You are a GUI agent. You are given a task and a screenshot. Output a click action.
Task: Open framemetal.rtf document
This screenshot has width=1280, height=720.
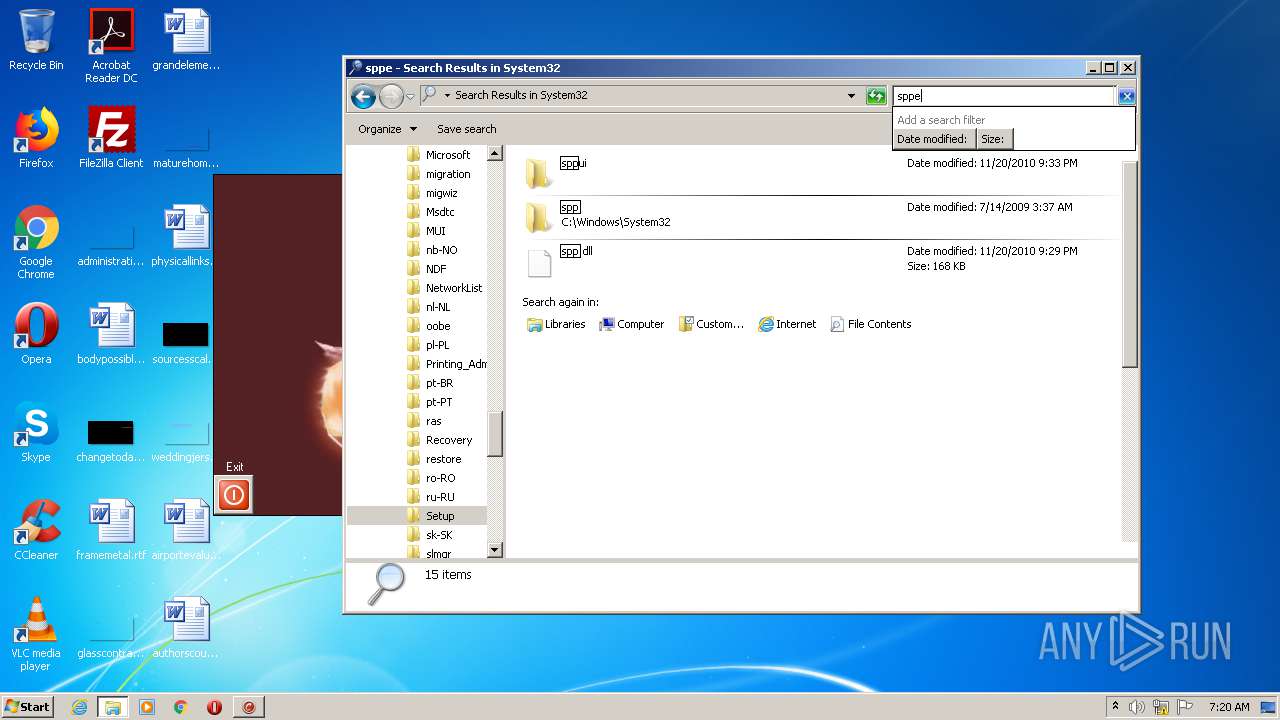pos(111,530)
